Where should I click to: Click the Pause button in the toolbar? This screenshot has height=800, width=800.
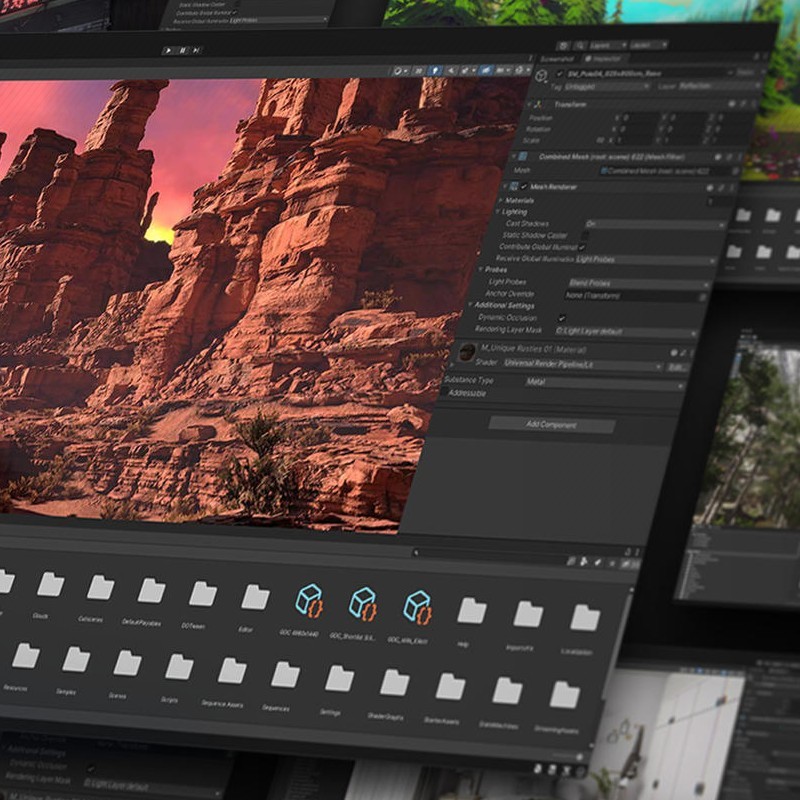coord(182,50)
